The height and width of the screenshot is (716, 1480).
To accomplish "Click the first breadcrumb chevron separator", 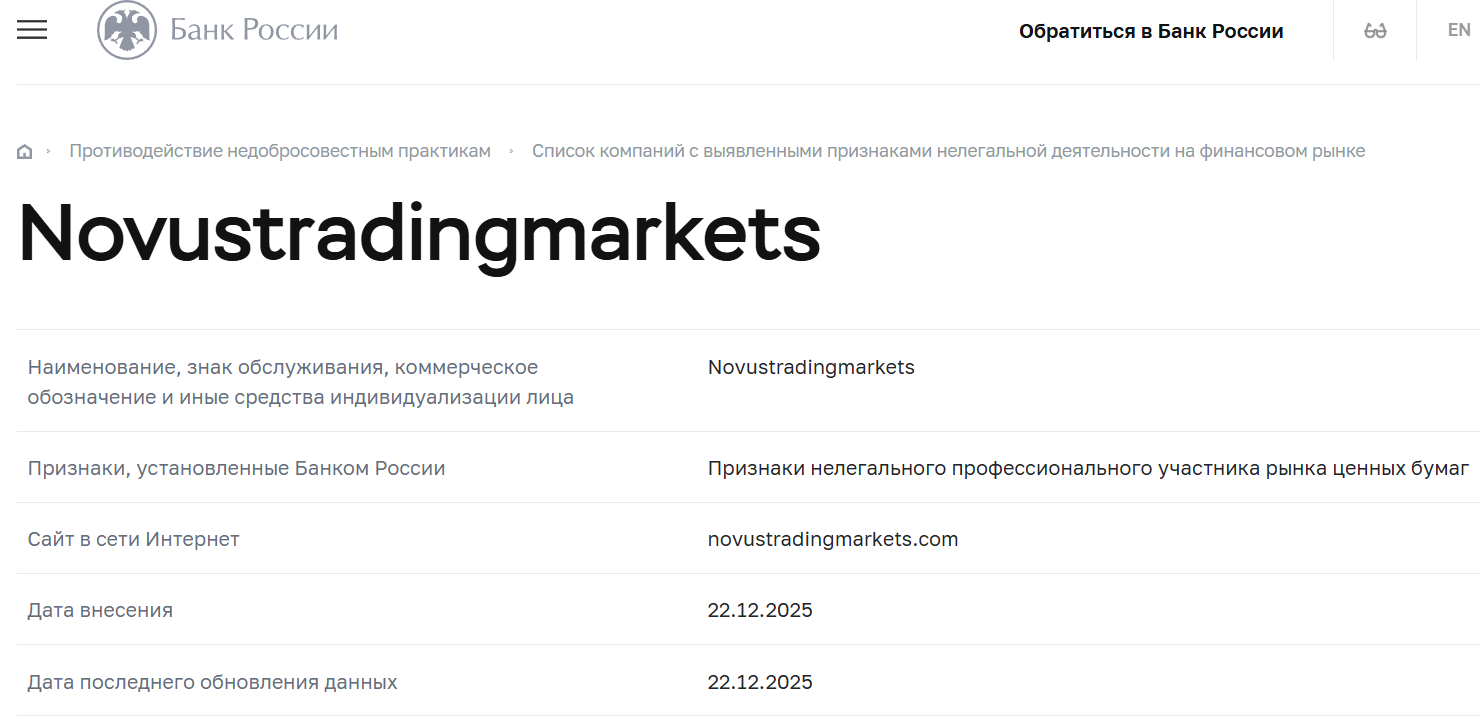I will click(x=48, y=150).
